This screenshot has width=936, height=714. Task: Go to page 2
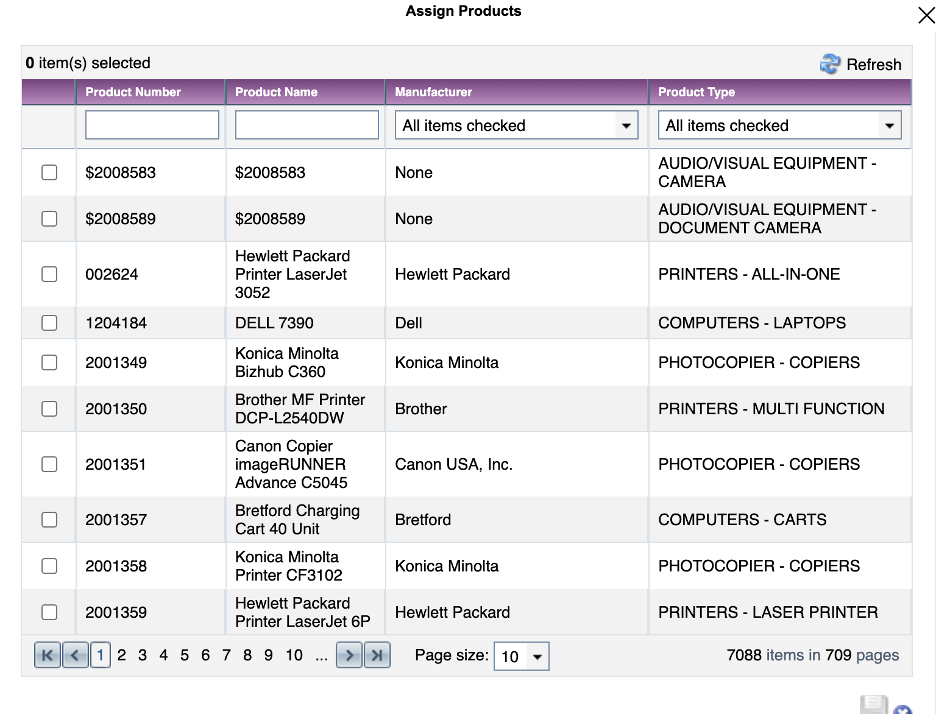click(x=122, y=655)
